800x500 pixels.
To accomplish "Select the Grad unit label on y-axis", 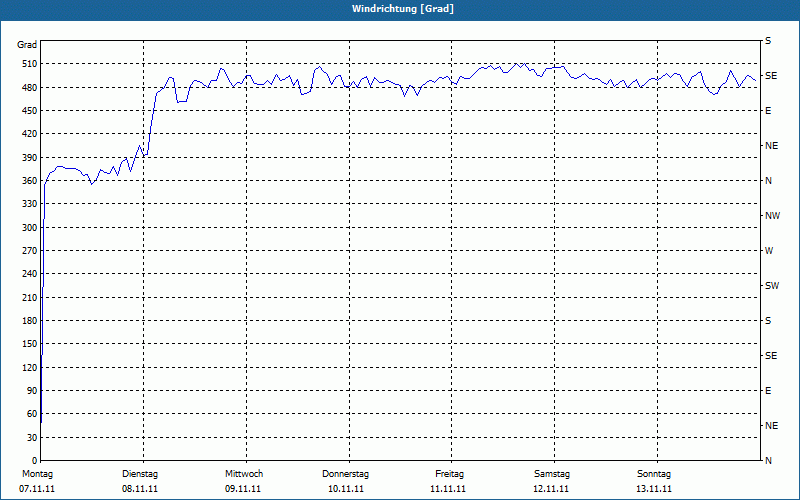I will pos(27,45).
